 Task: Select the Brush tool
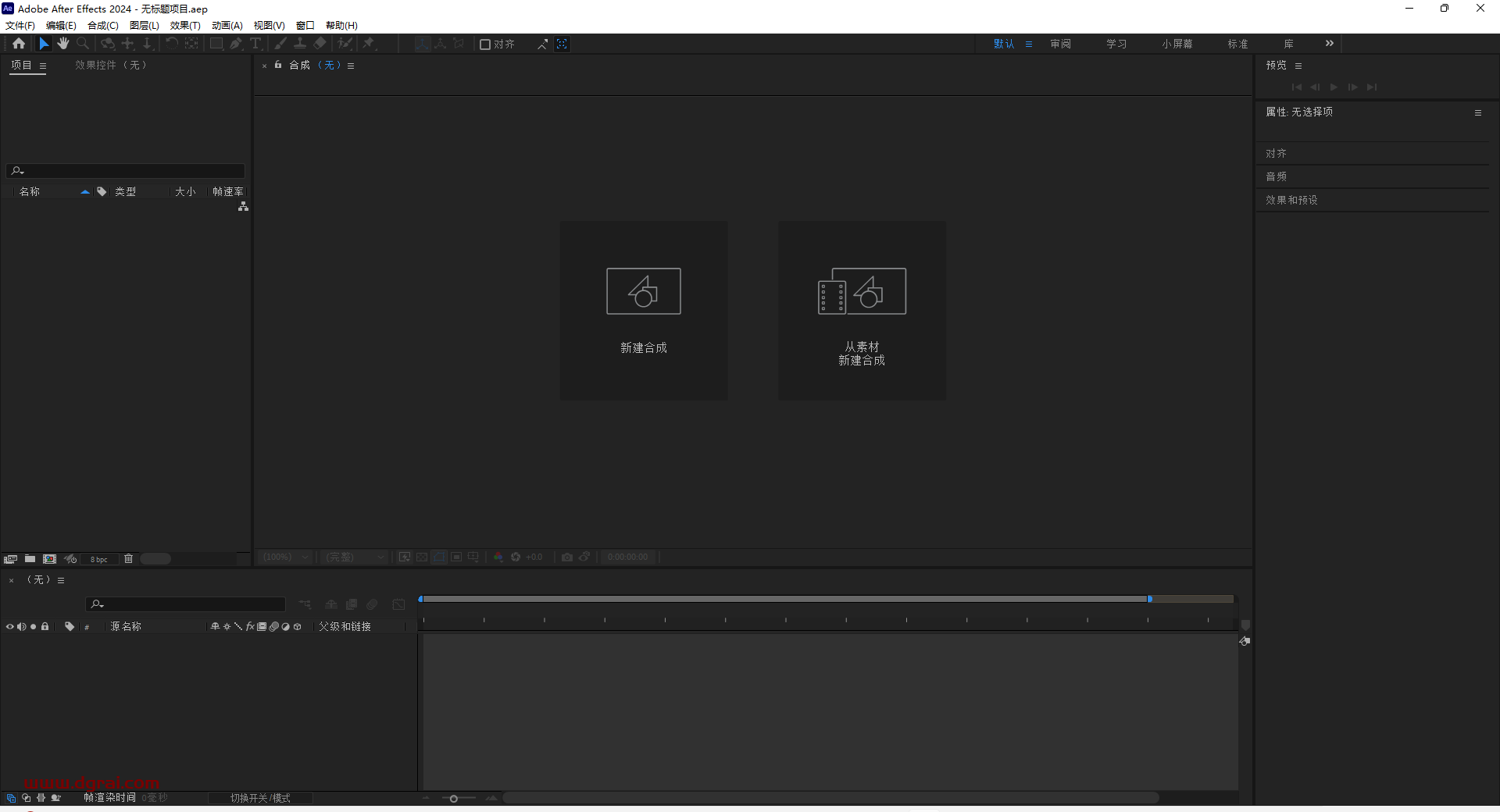tap(280, 44)
